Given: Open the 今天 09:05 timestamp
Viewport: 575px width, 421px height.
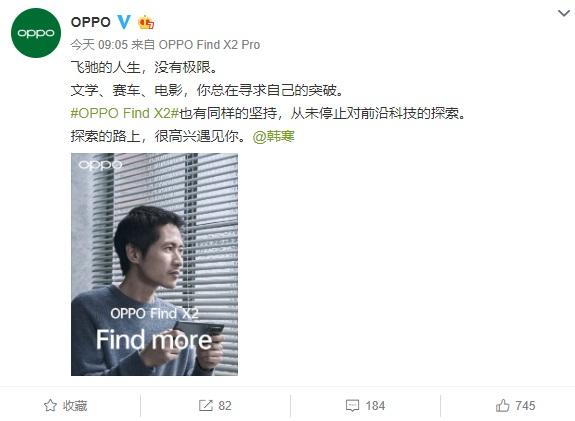Looking at the screenshot, I should point(99,45).
